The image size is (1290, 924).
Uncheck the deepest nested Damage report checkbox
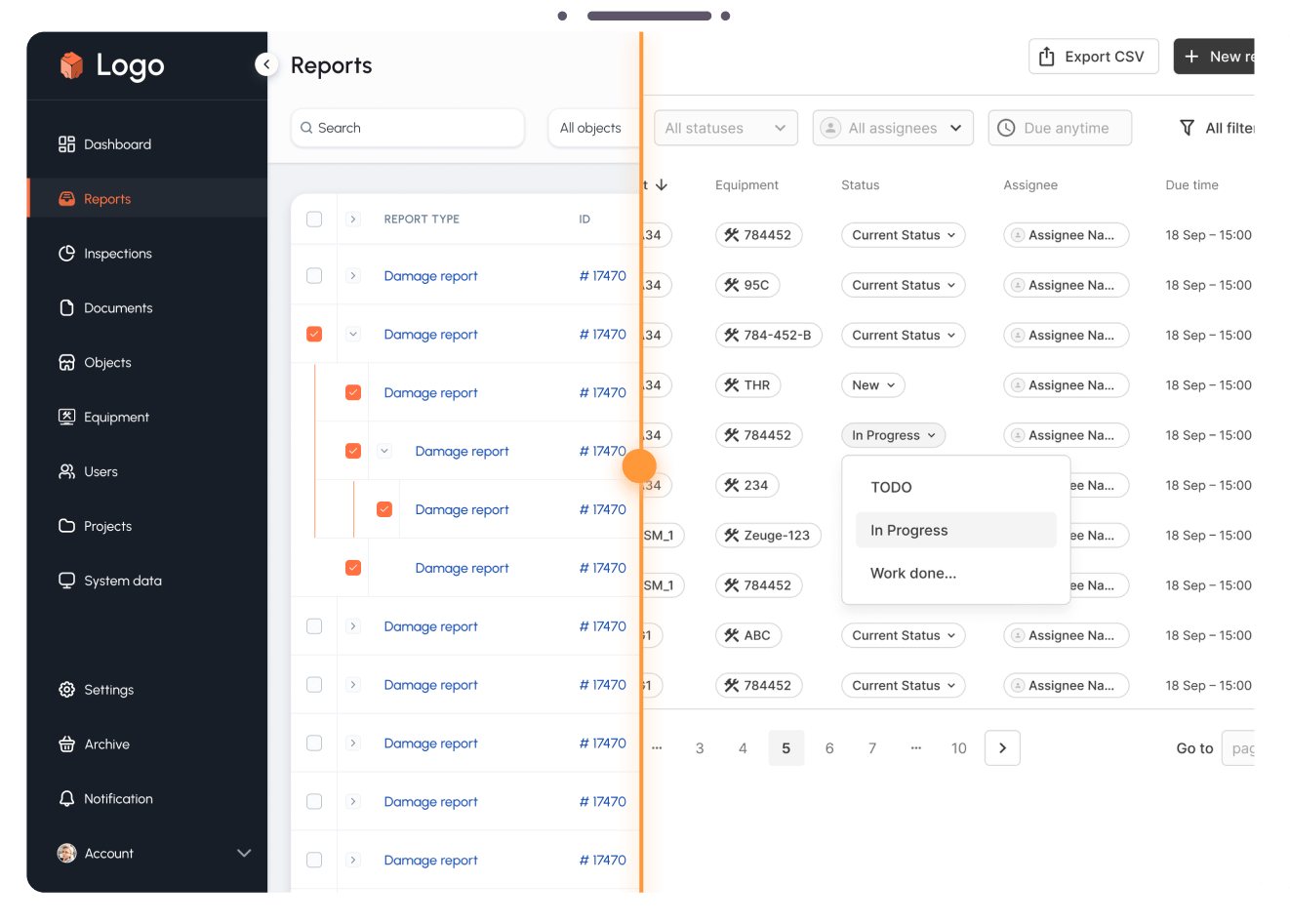pyautogui.click(x=384, y=509)
